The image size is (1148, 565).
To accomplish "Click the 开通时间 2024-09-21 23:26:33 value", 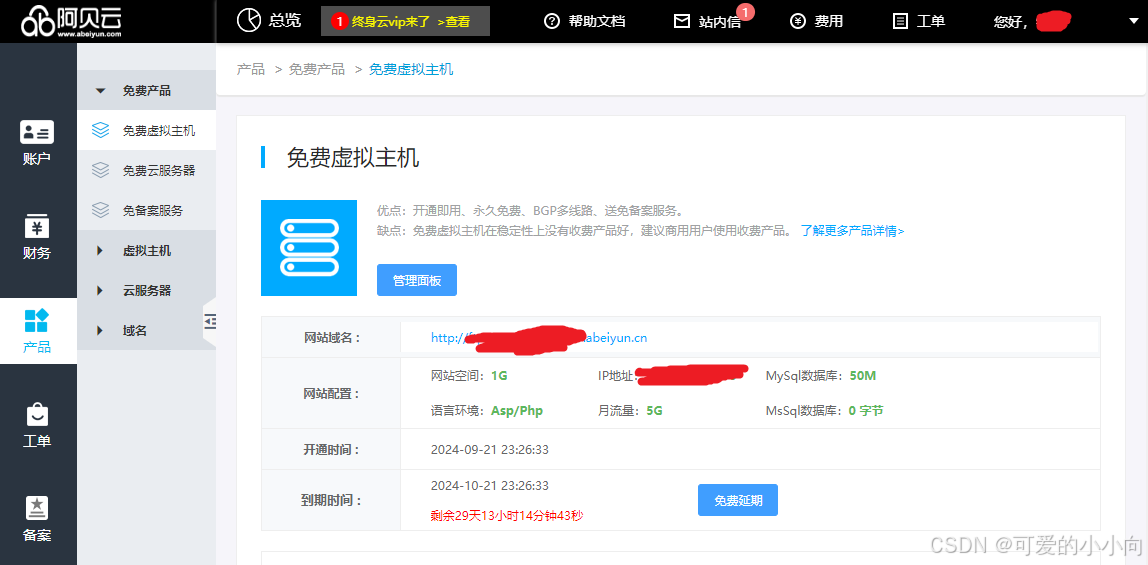I will 490,449.
